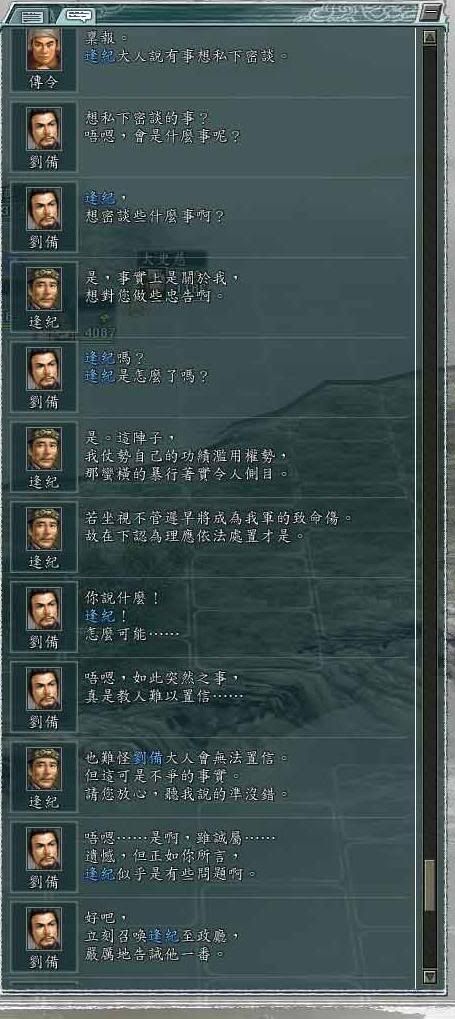Select the speech bubble conversation tab

[x=79, y=15]
